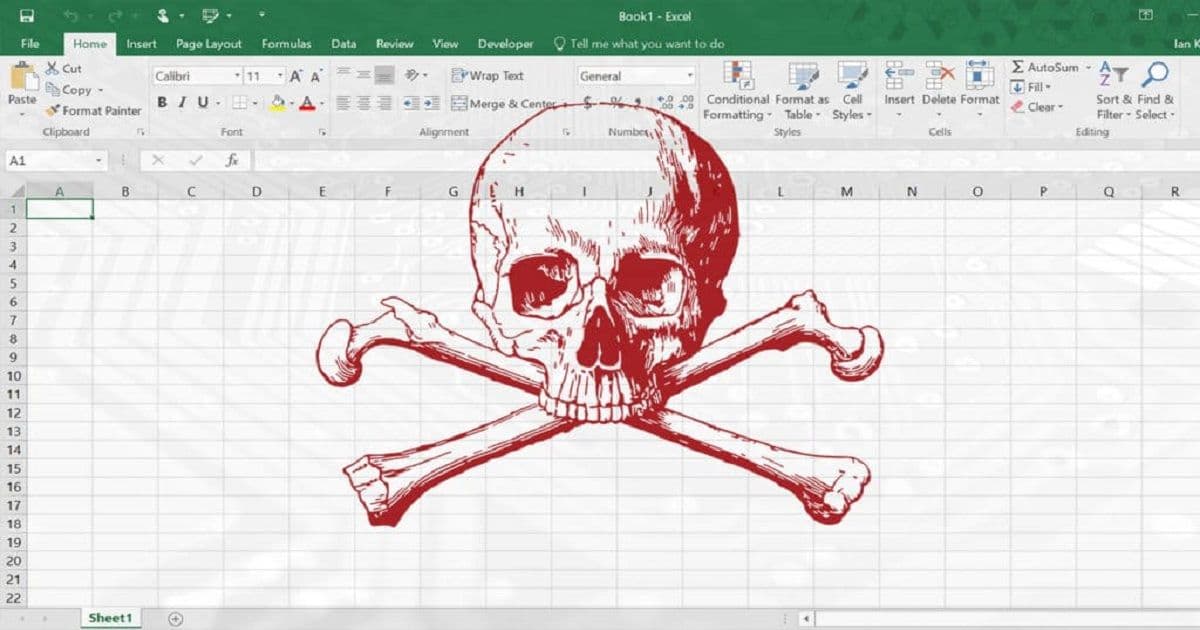Open the Clipboard group dialog launcher
Screen dimensions: 1200x630
pos(140,132)
